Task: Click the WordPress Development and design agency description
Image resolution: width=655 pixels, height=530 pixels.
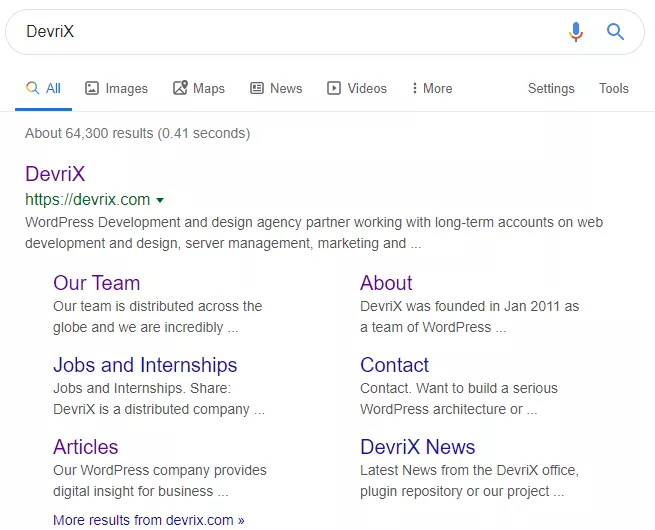Action: point(314,233)
